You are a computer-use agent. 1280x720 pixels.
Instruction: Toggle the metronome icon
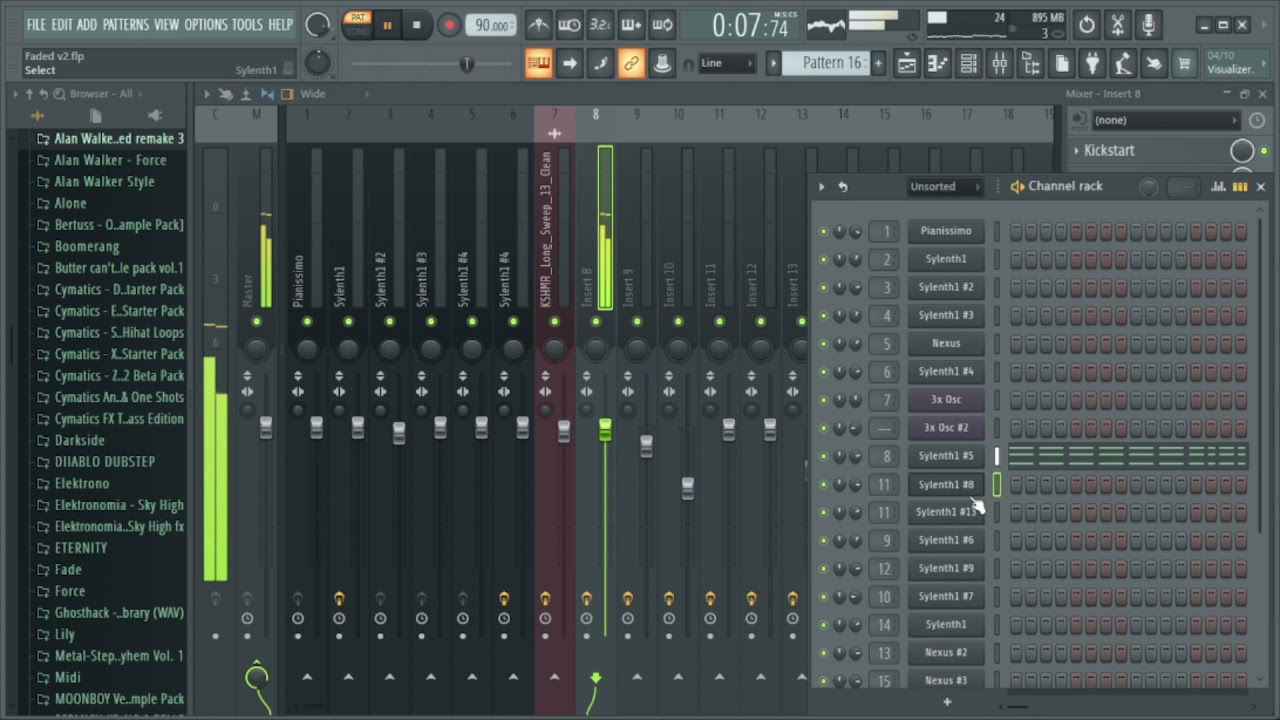coord(538,25)
